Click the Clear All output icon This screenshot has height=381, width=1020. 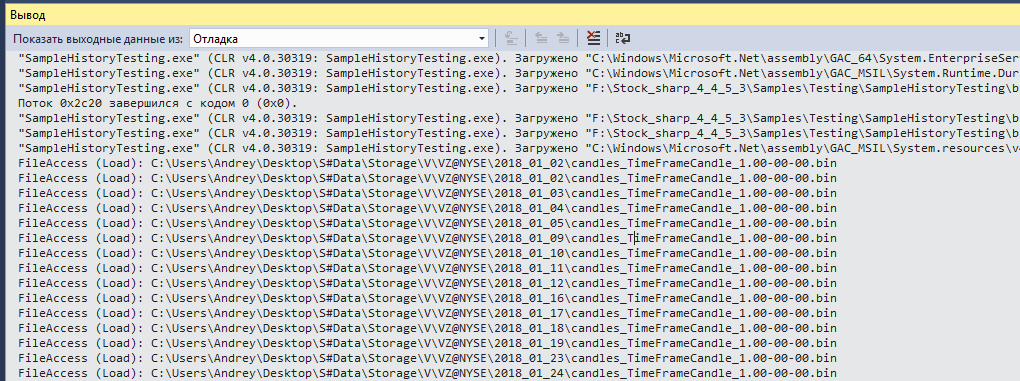tap(593, 38)
